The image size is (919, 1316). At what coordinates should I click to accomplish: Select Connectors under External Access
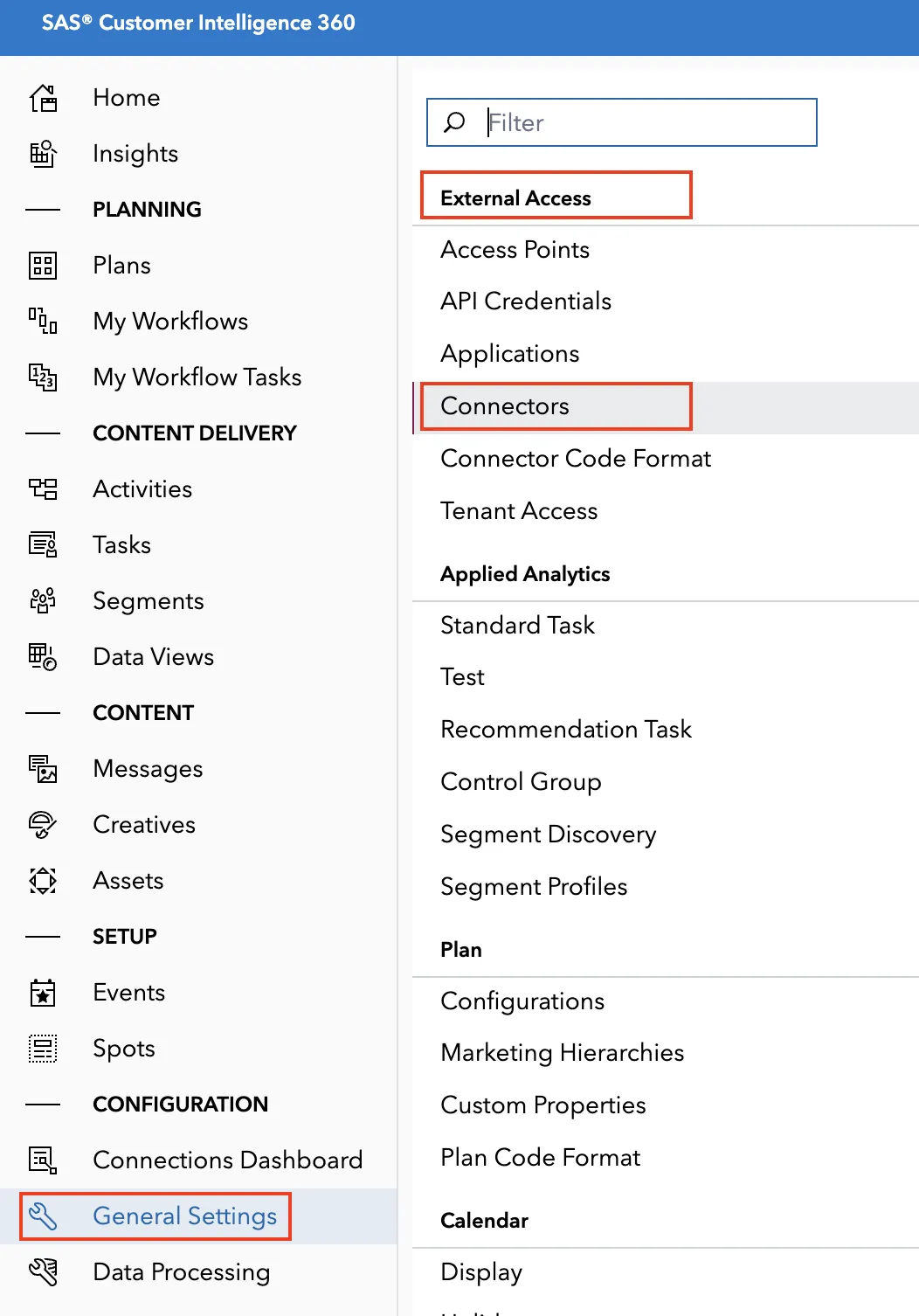(505, 406)
